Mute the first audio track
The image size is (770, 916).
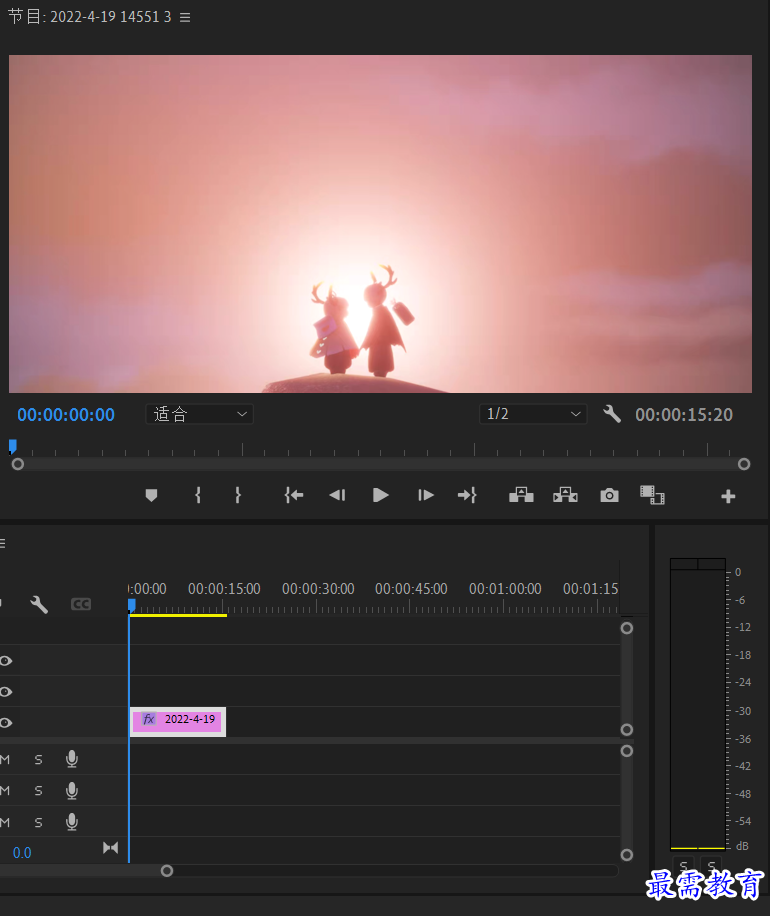pos(5,759)
